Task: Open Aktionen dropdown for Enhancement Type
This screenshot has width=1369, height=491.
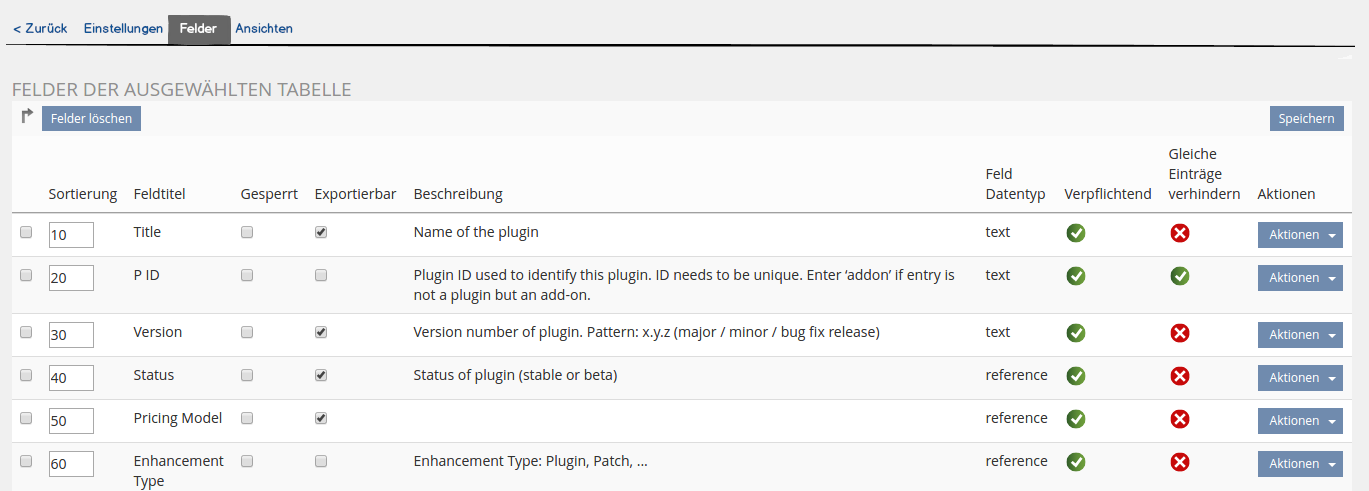Action: pyautogui.click(x=1300, y=464)
